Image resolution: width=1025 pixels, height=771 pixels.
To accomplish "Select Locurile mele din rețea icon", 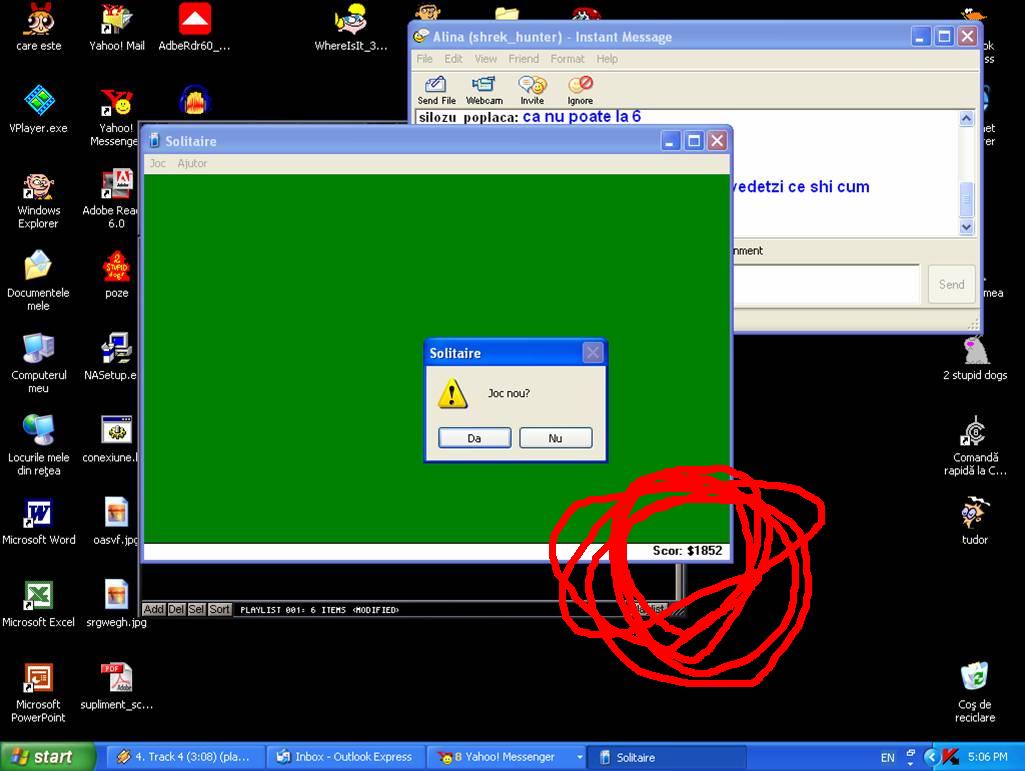I will 39,446.
